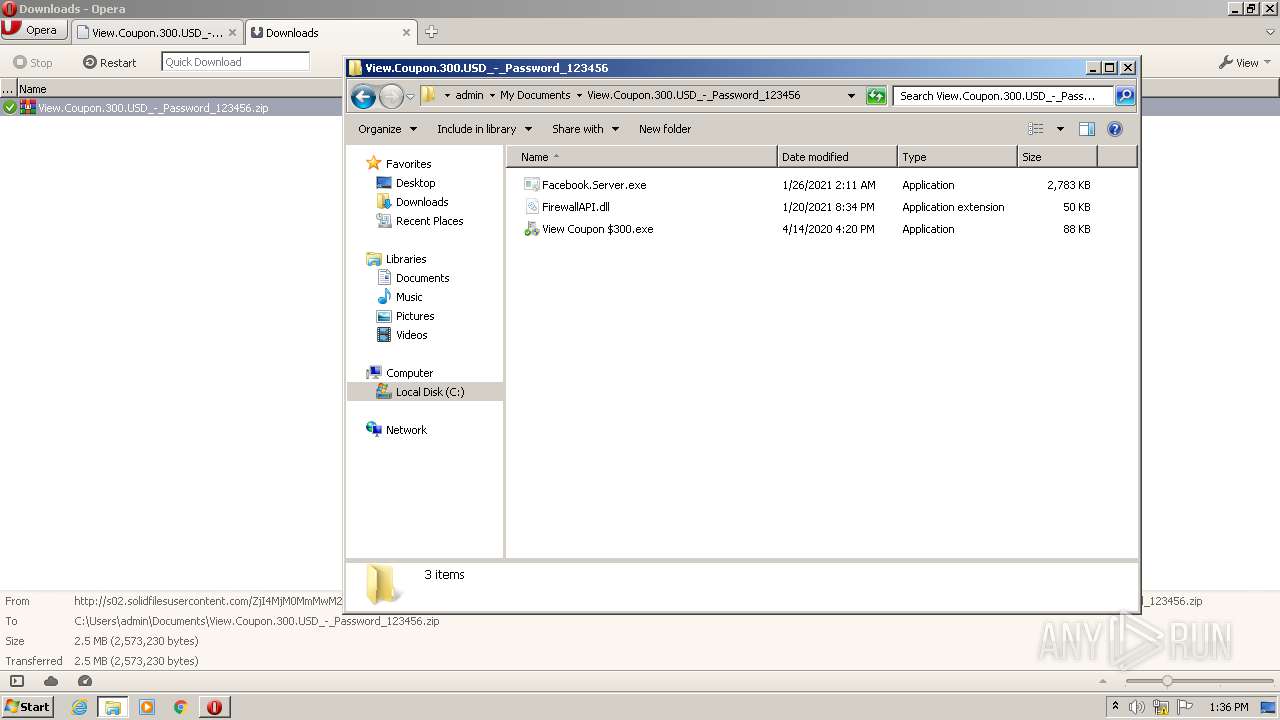Open the Music library
The height and width of the screenshot is (720, 1280).
click(408, 297)
